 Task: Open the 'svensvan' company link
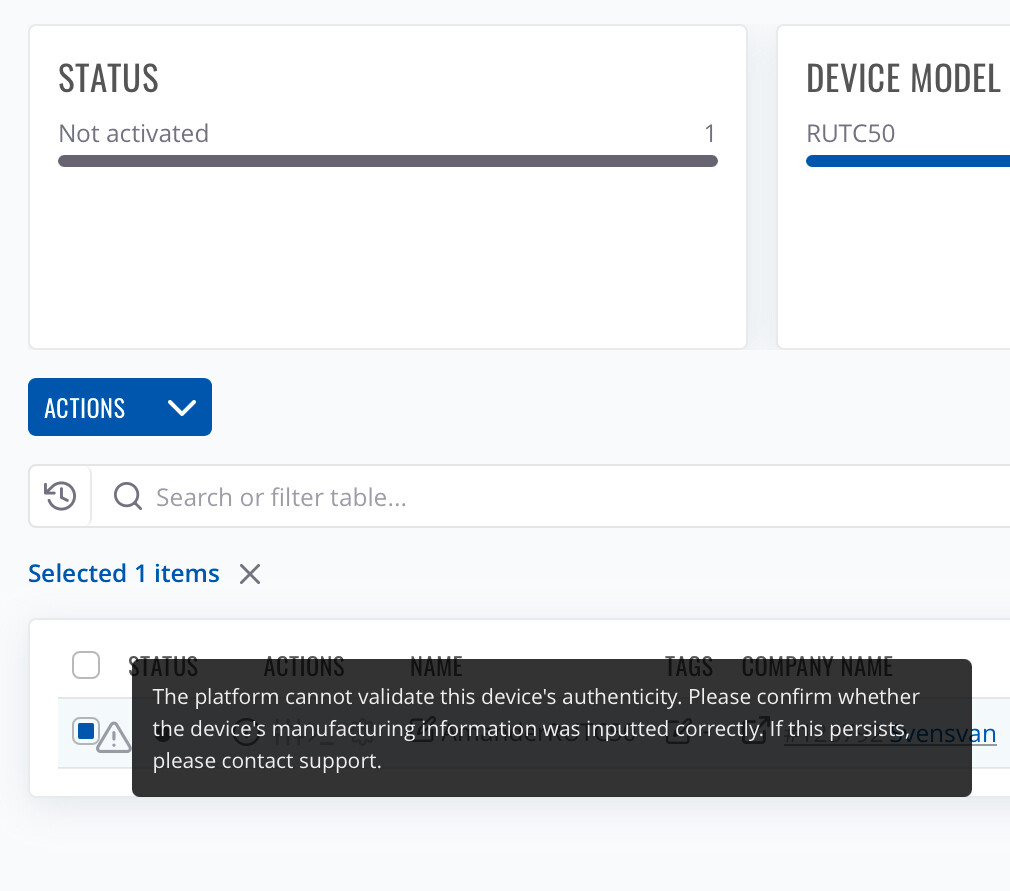(943, 734)
